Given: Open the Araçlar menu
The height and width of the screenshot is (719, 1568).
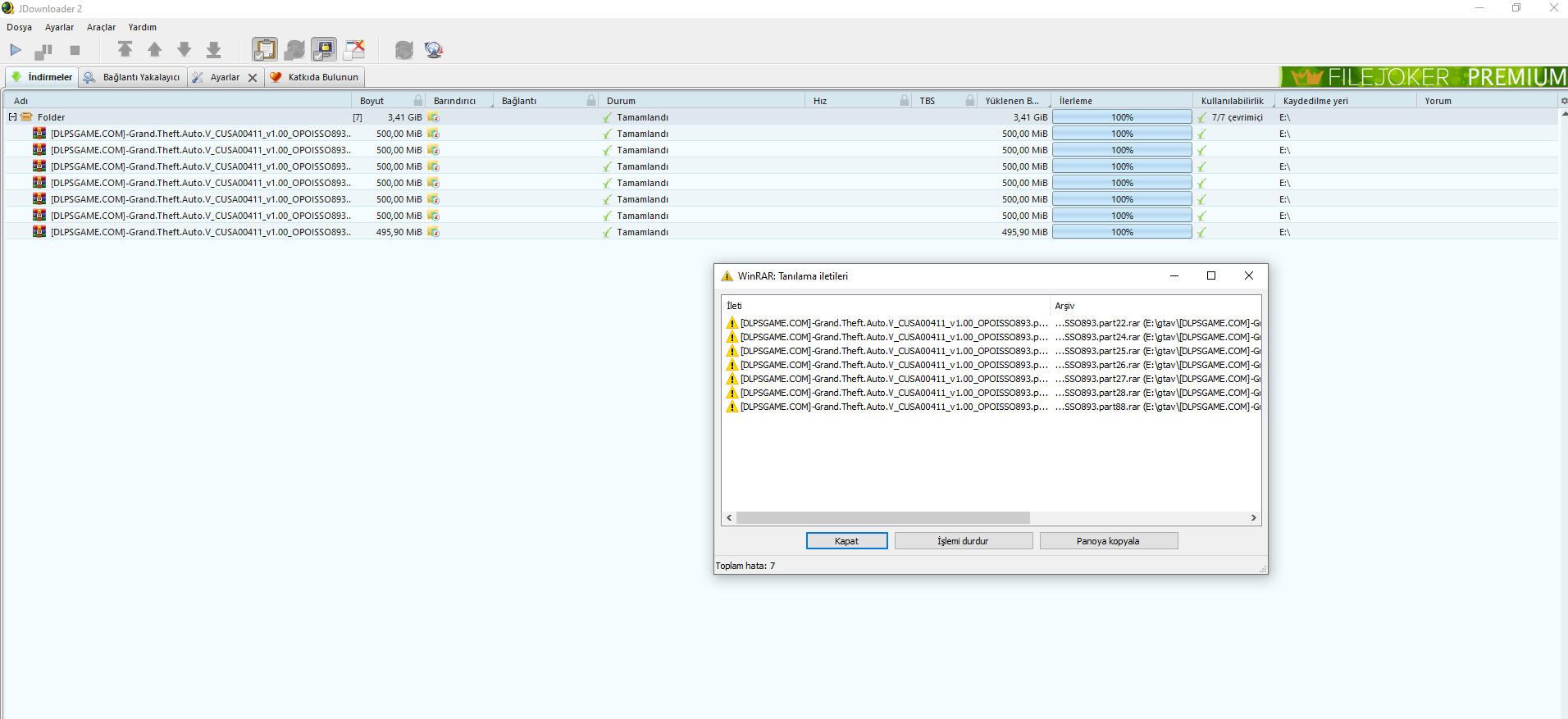Looking at the screenshot, I should 102,27.
